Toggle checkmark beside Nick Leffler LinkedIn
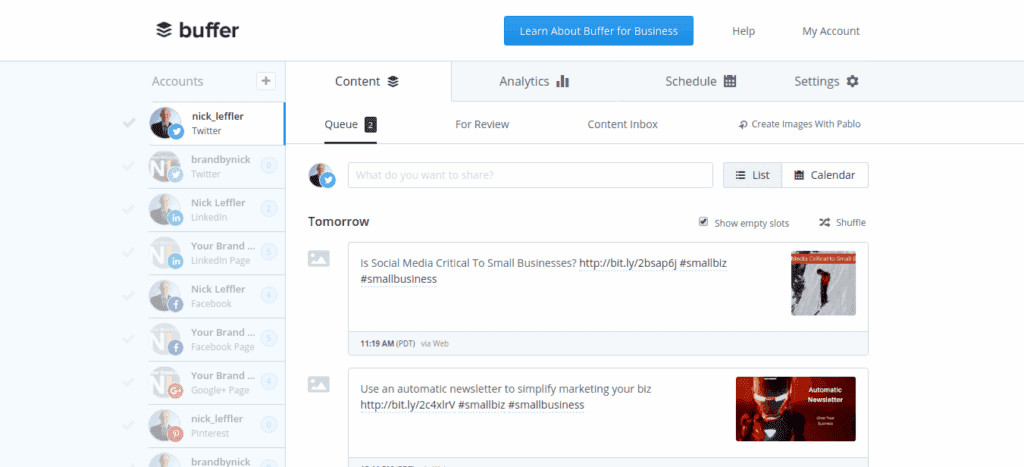 [x=129, y=209]
